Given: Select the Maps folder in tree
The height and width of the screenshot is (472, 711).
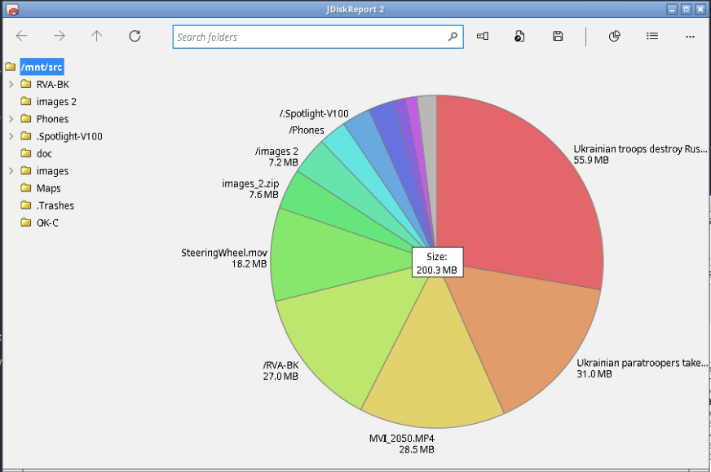Looking at the screenshot, I should 48,188.
